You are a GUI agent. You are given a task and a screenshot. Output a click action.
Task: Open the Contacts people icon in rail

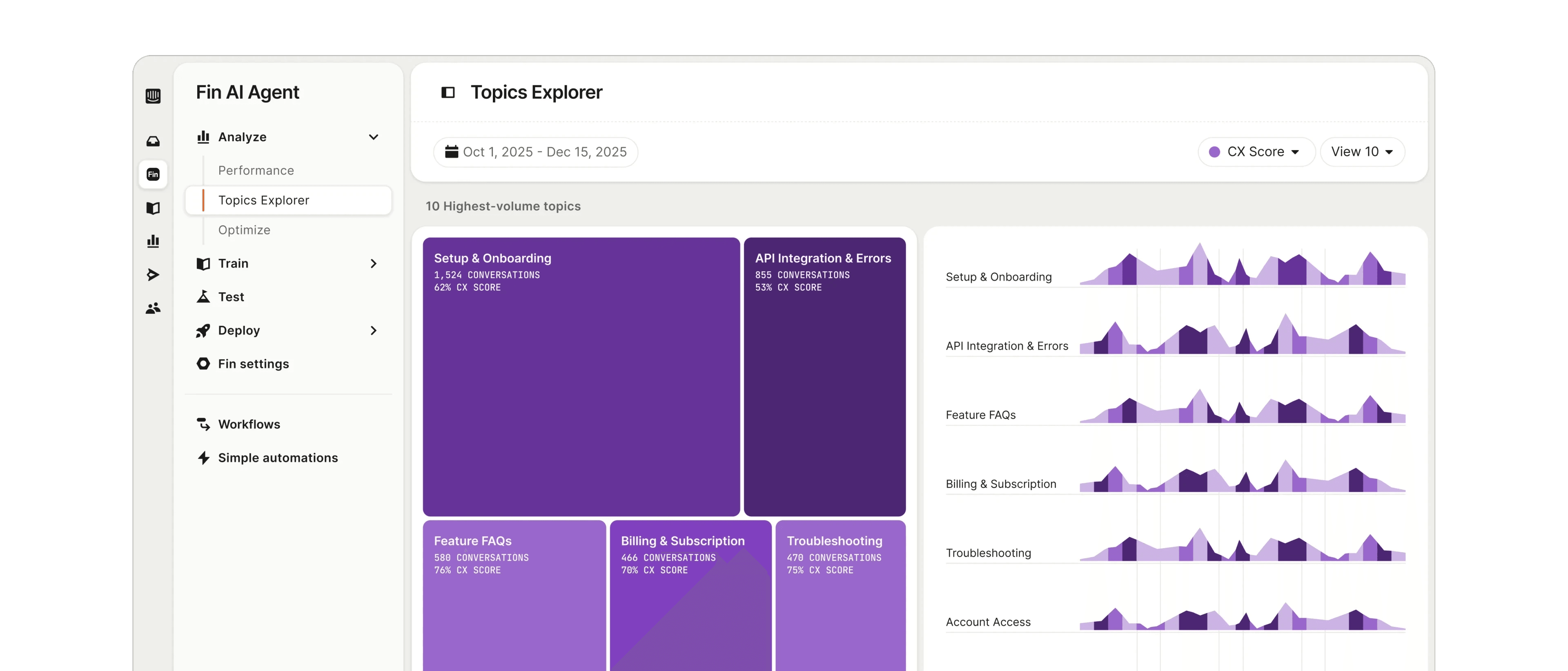(153, 309)
